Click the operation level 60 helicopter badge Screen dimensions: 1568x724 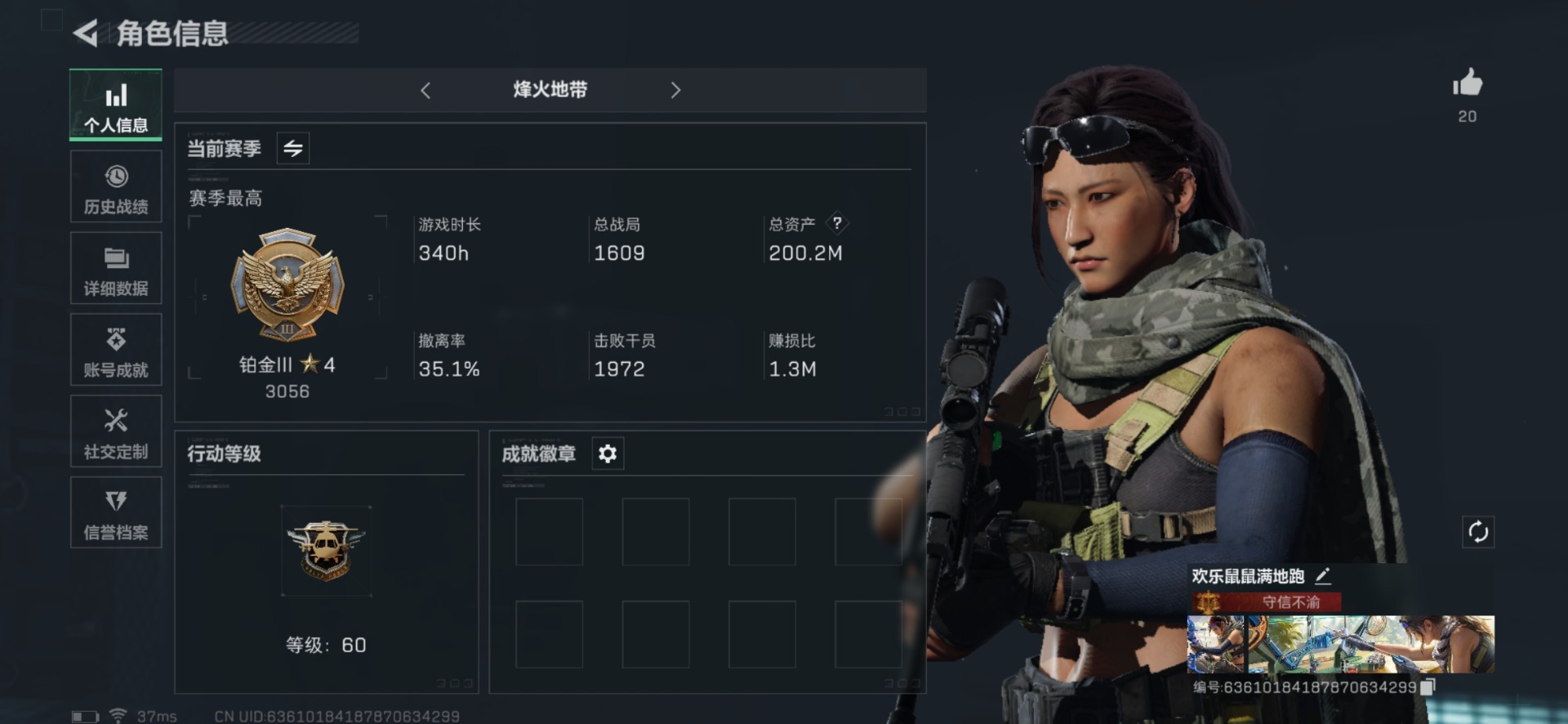pos(326,551)
